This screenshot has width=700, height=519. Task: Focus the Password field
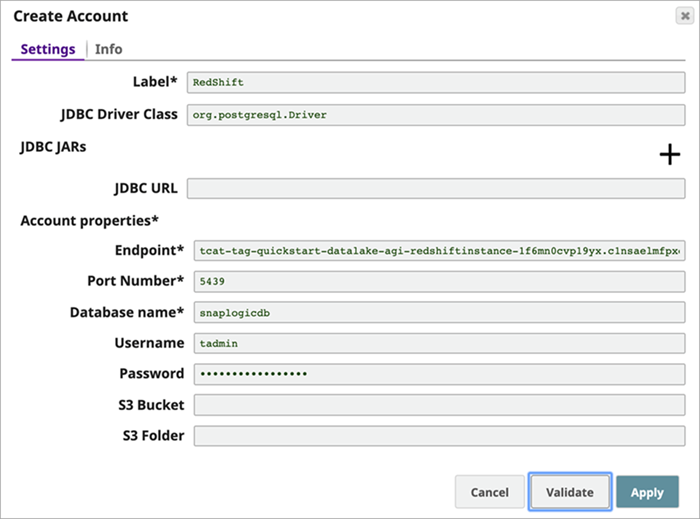[x=439, y=374]
